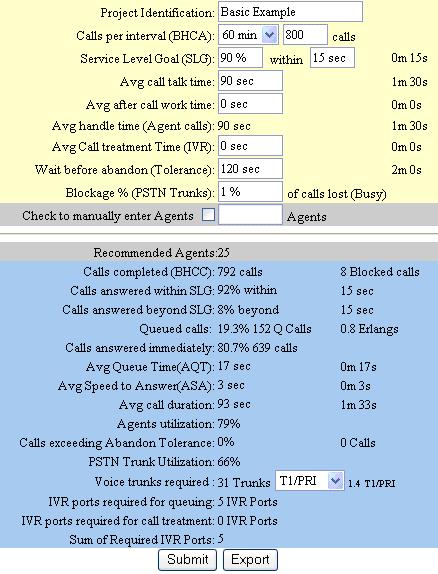Screen dimensions: 438x574
Task: Click the 8 Blocked calls text
Action: pyautogui.click(x=380, y=272)
